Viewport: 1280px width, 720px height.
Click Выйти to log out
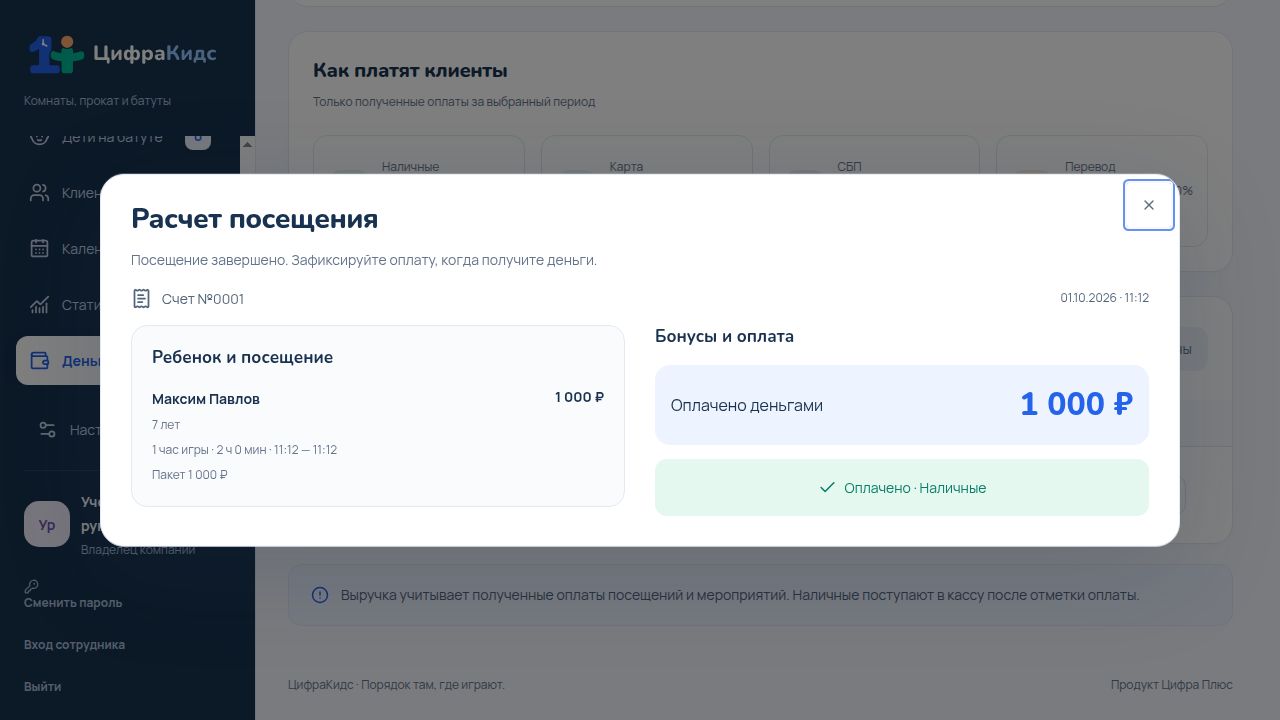(42, 687)
